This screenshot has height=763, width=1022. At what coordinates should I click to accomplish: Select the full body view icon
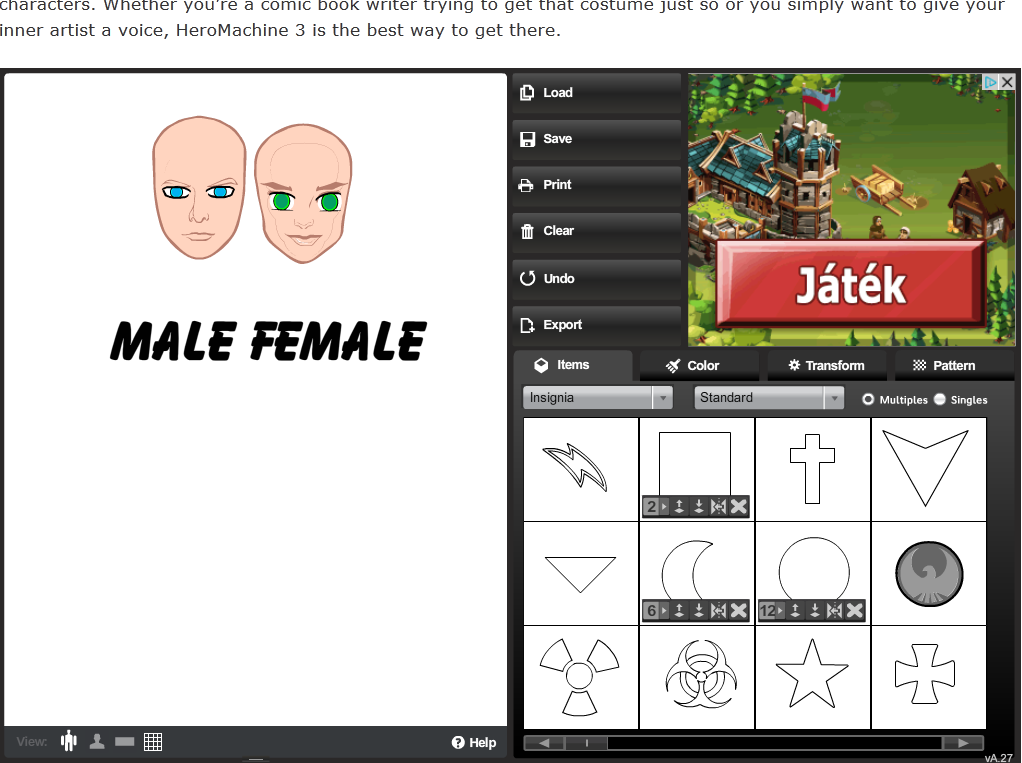click(69, 741)
